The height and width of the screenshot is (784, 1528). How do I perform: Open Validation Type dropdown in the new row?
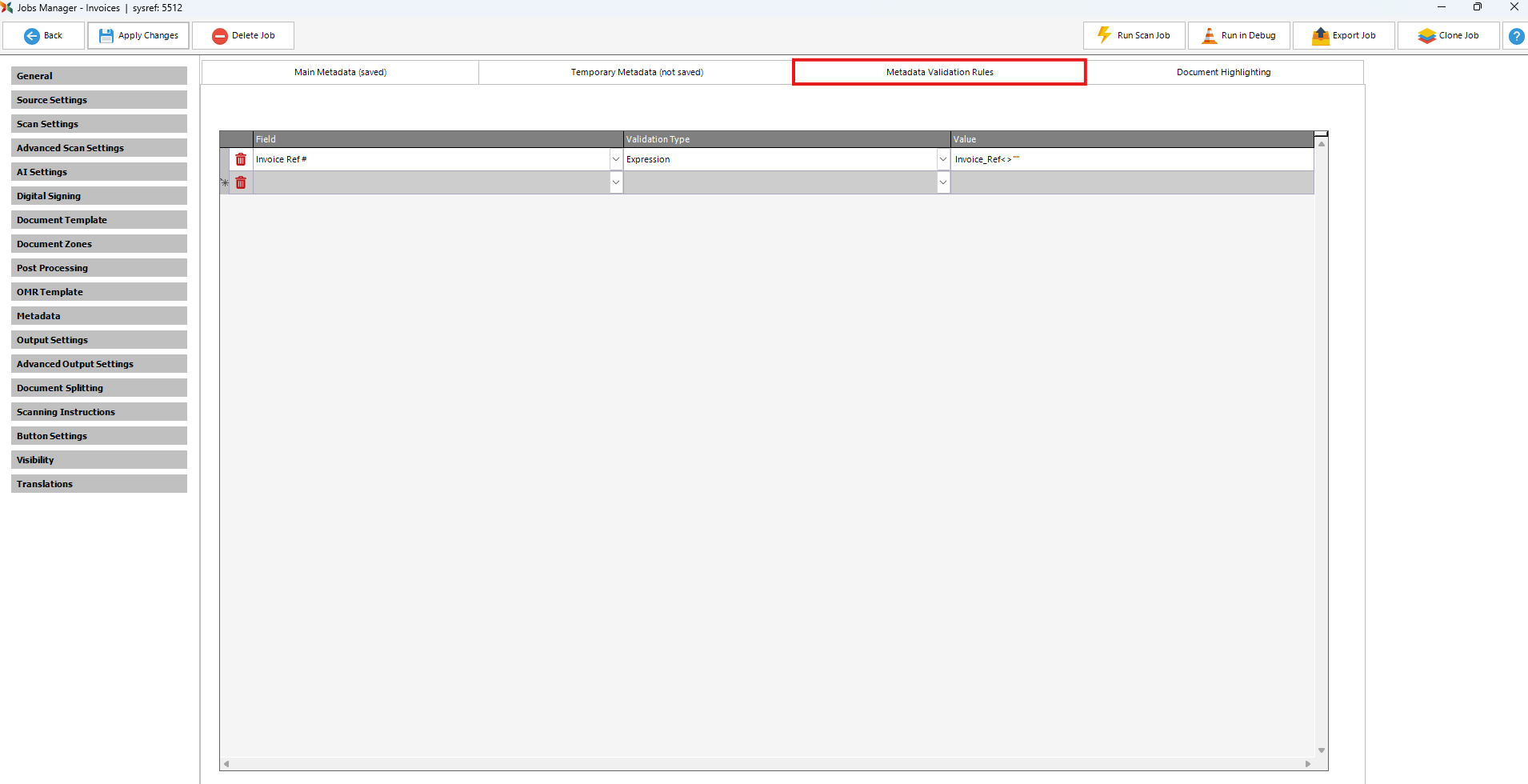[x=943, y=182]
